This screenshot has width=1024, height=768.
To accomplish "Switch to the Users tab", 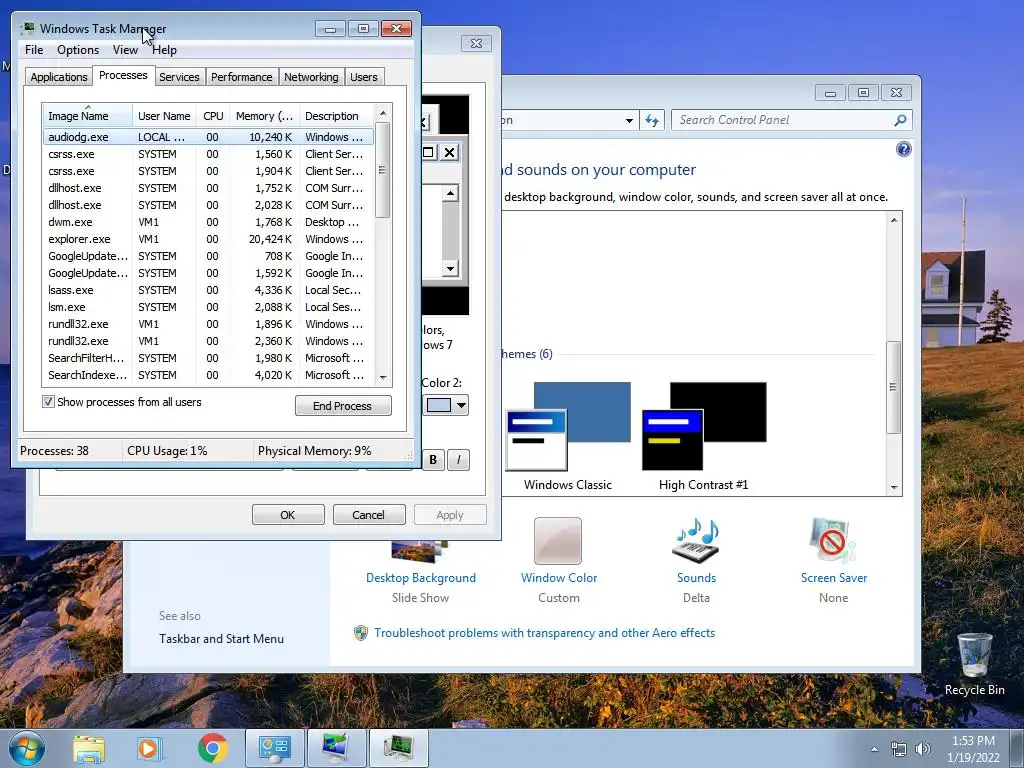I will [364, 77].
